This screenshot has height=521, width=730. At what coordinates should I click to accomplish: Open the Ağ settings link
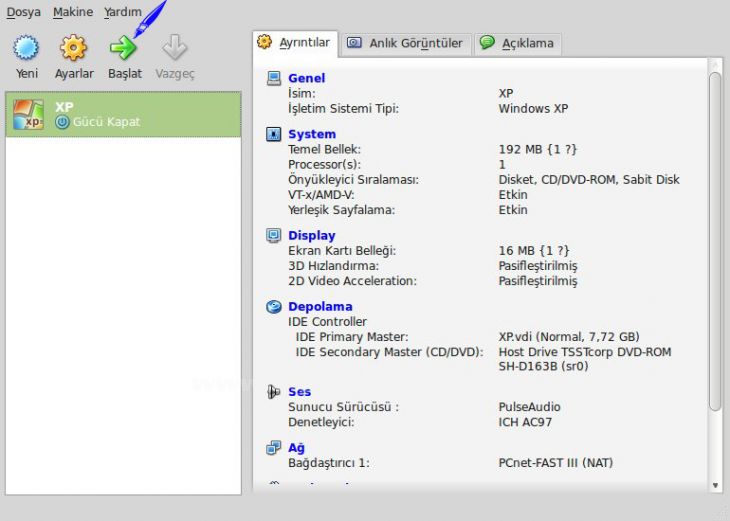(x=296, y=448)
